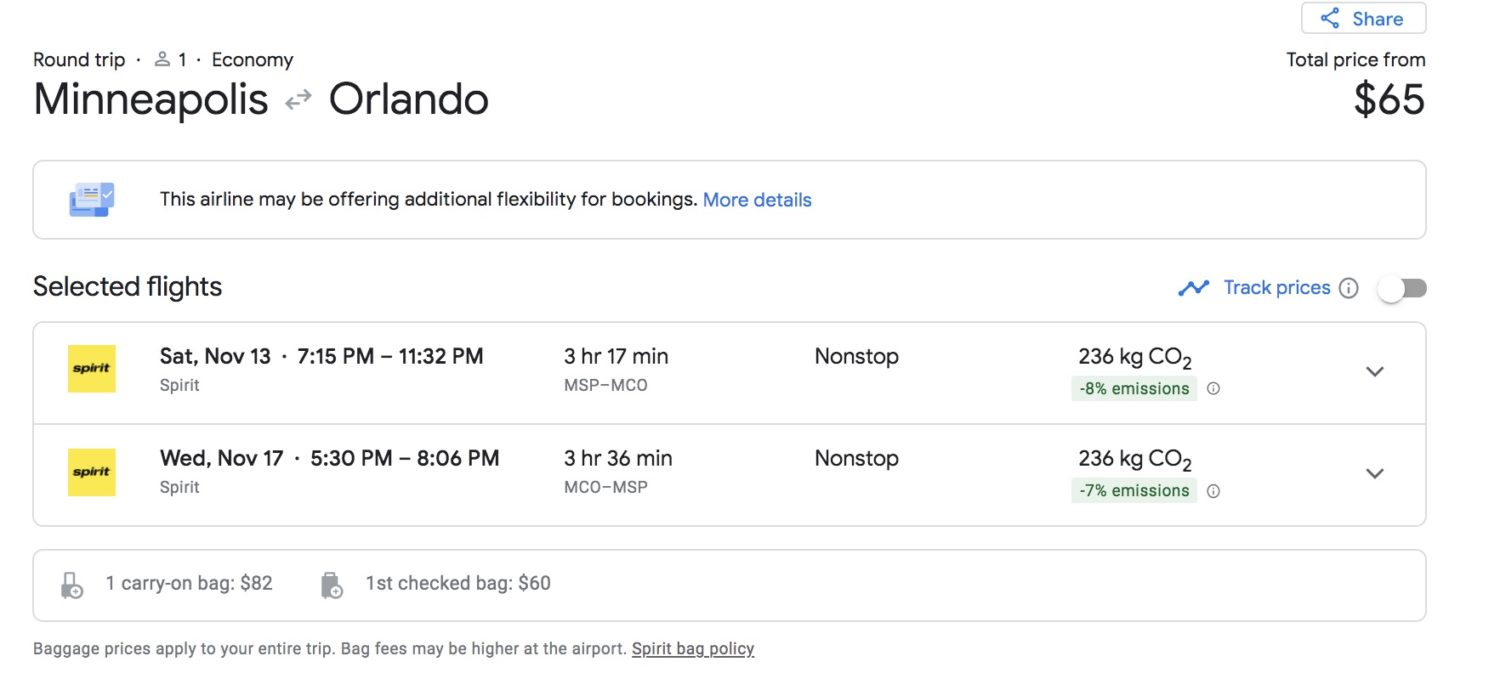The width and height of the screenshot is (1500, 673).
Task: Click the carry-on bag icon
Action: pyautogui.click(x=70, y=583)
